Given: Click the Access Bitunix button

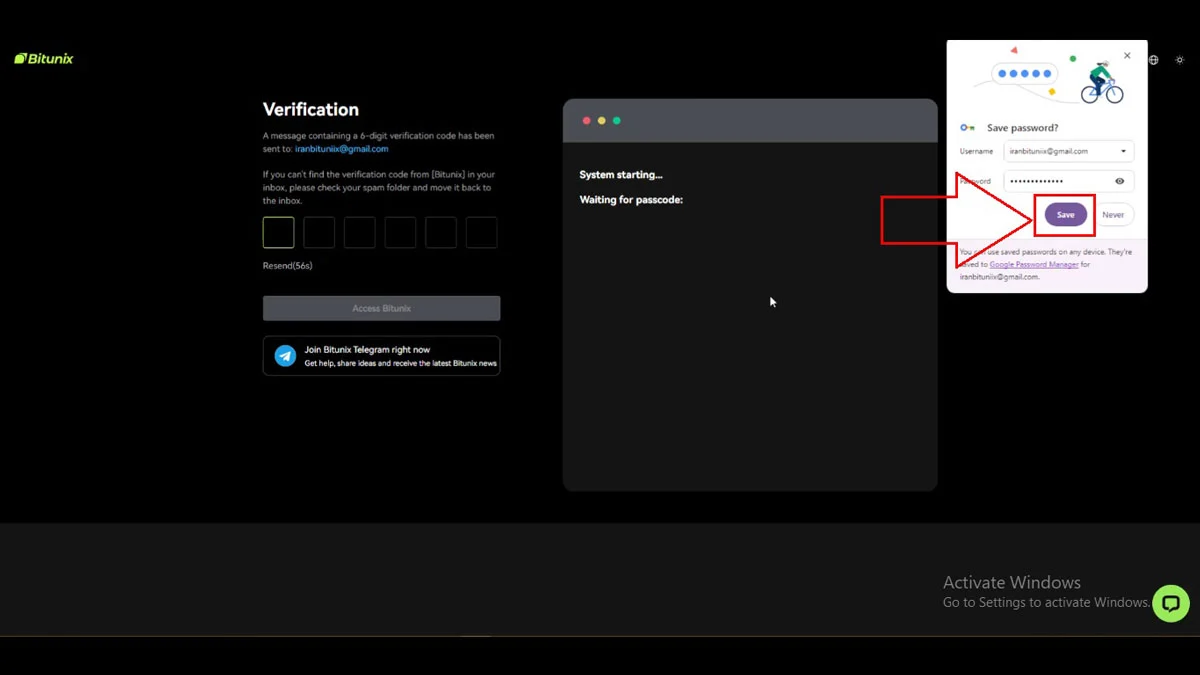Looking at the screenshot, I should coord(381,308).
